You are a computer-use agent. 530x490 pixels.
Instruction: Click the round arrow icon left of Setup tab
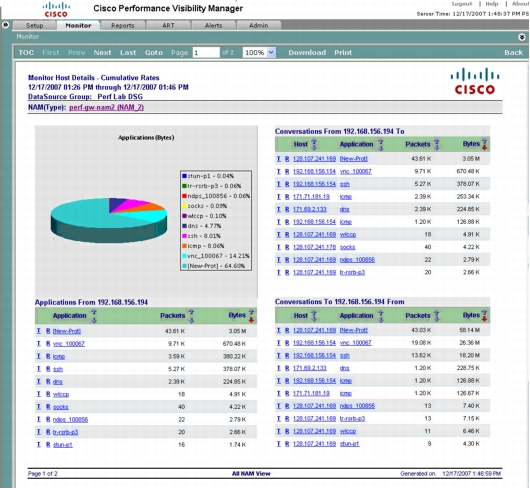5,25
